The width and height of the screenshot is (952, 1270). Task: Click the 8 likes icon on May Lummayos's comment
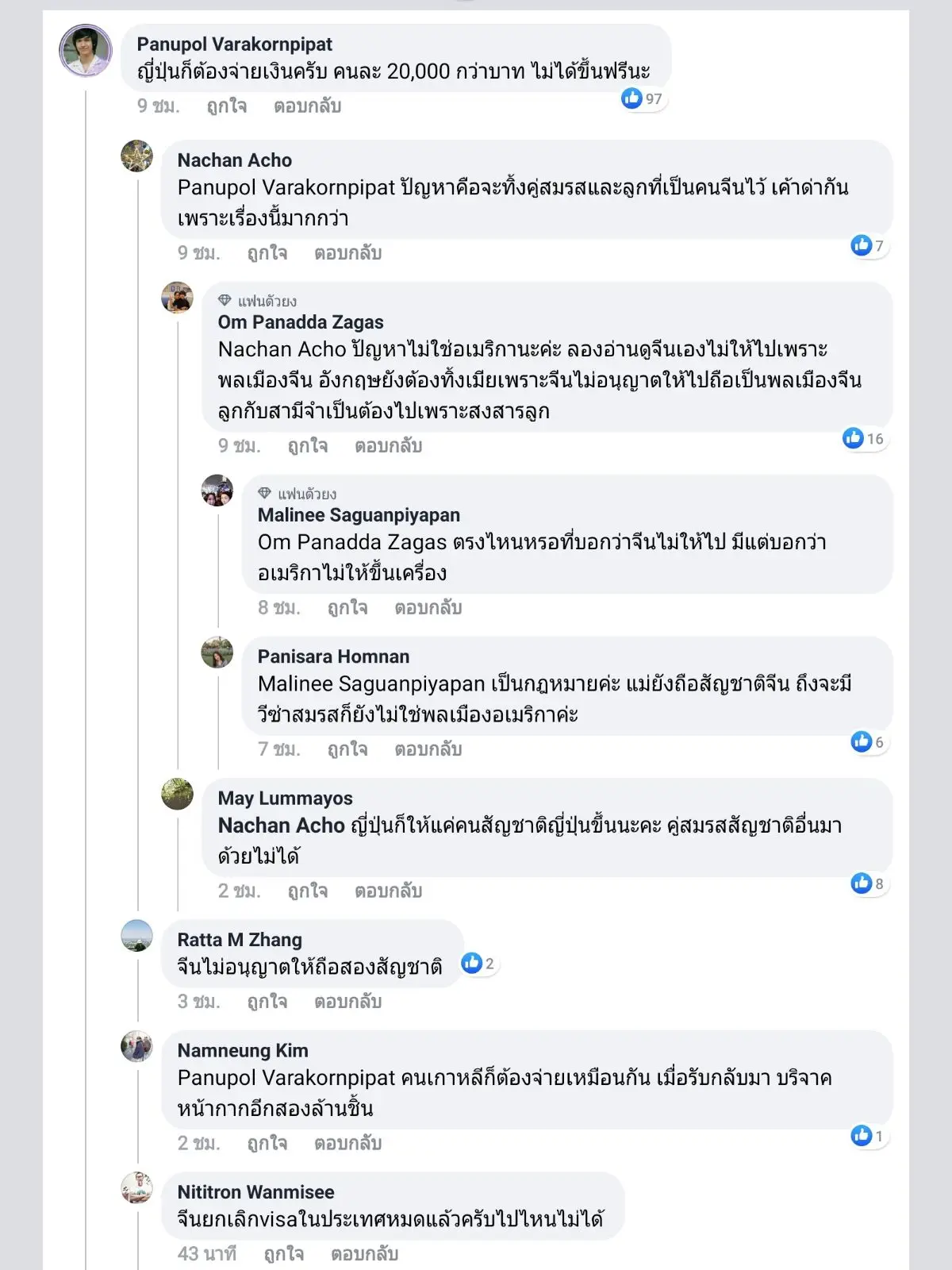[x=862, y=883]
